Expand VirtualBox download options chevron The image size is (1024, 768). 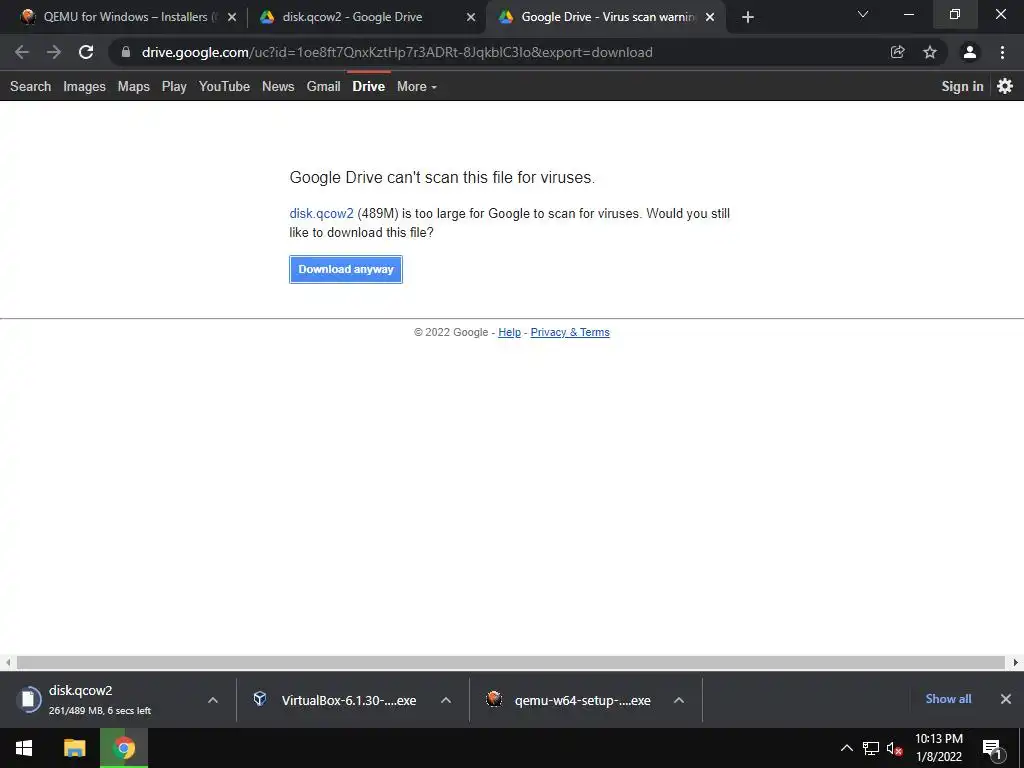pyautogui.click(x=446, y=700)
